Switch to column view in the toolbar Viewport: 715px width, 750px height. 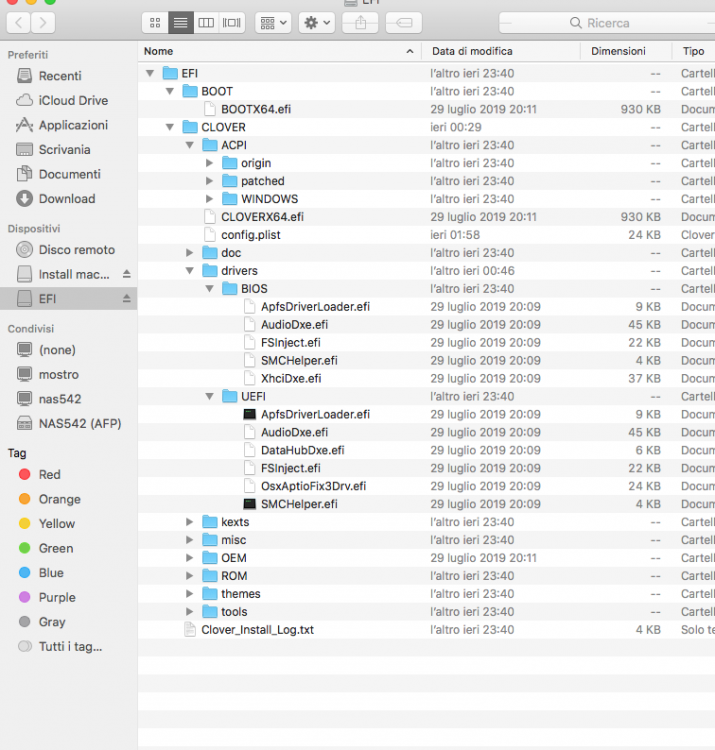click(x=206, y=22)
